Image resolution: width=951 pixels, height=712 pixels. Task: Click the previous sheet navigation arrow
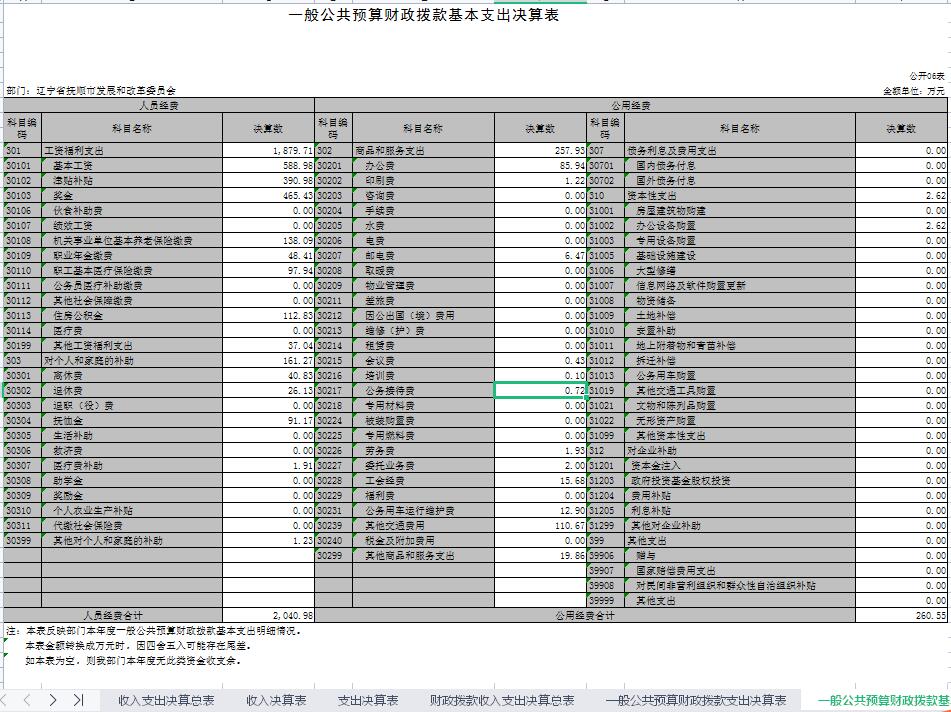27,700
